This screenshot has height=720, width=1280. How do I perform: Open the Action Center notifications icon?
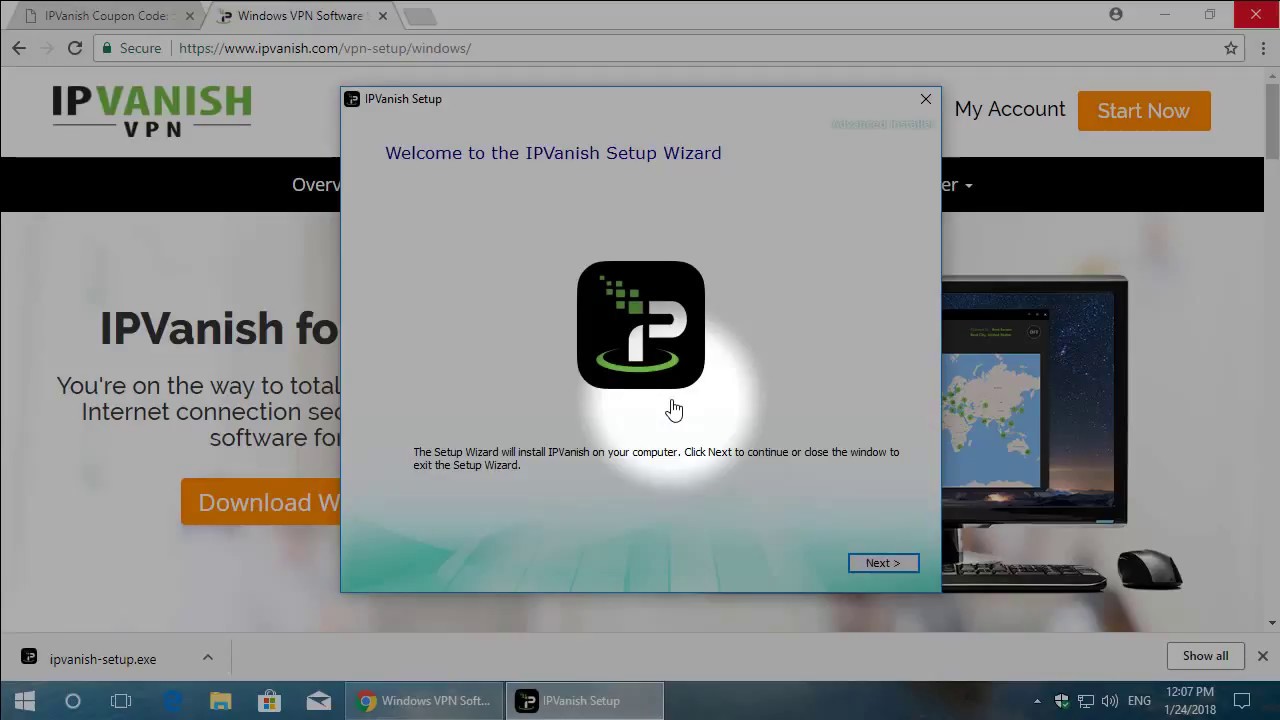coord(1242,701)
